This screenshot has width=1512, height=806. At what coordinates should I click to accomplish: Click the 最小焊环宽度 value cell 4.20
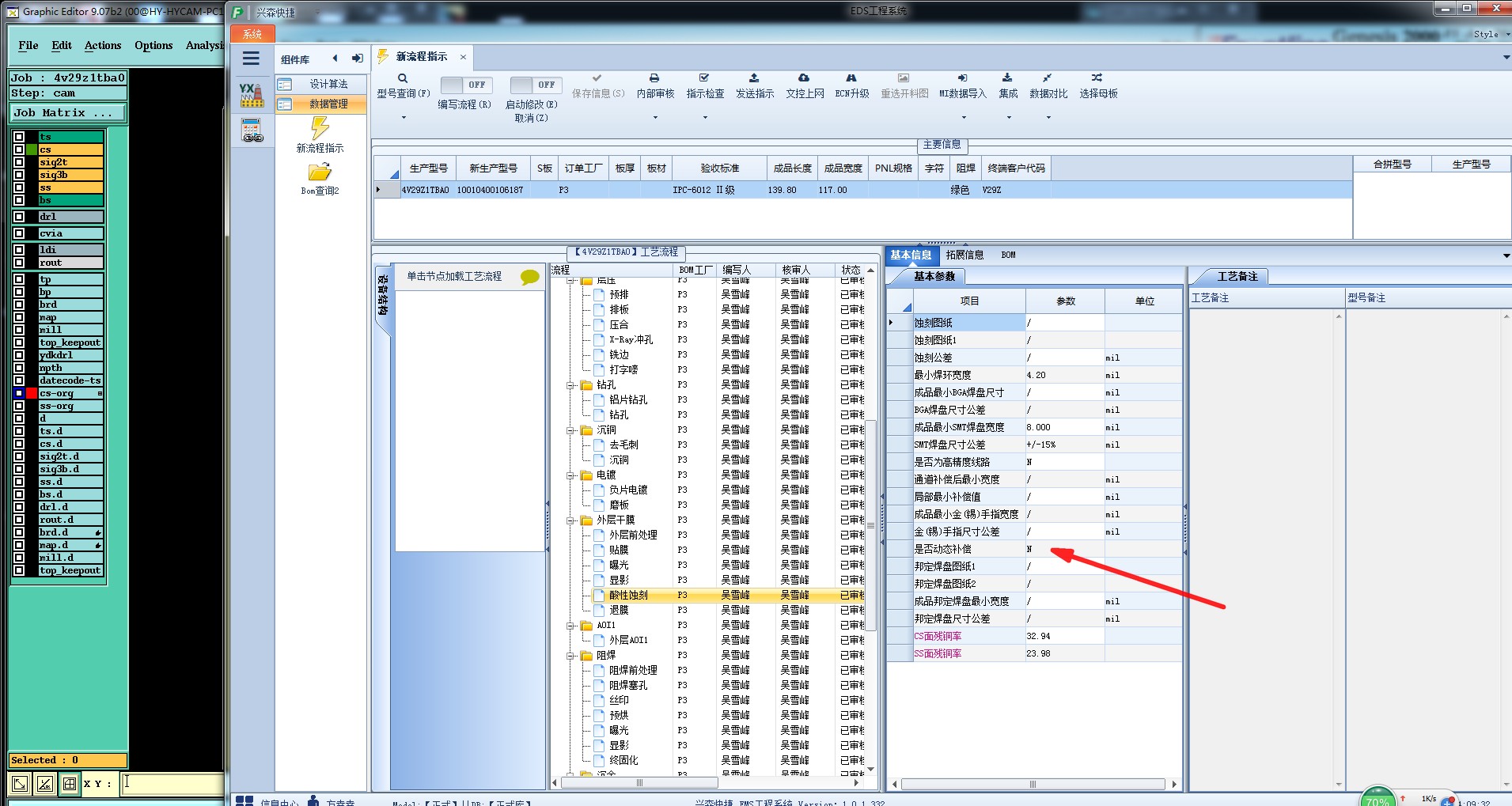point(1065,375)
